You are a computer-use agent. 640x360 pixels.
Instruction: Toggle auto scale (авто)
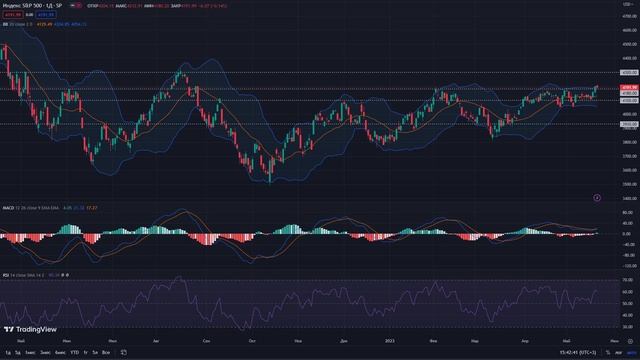tap(632, 353)
